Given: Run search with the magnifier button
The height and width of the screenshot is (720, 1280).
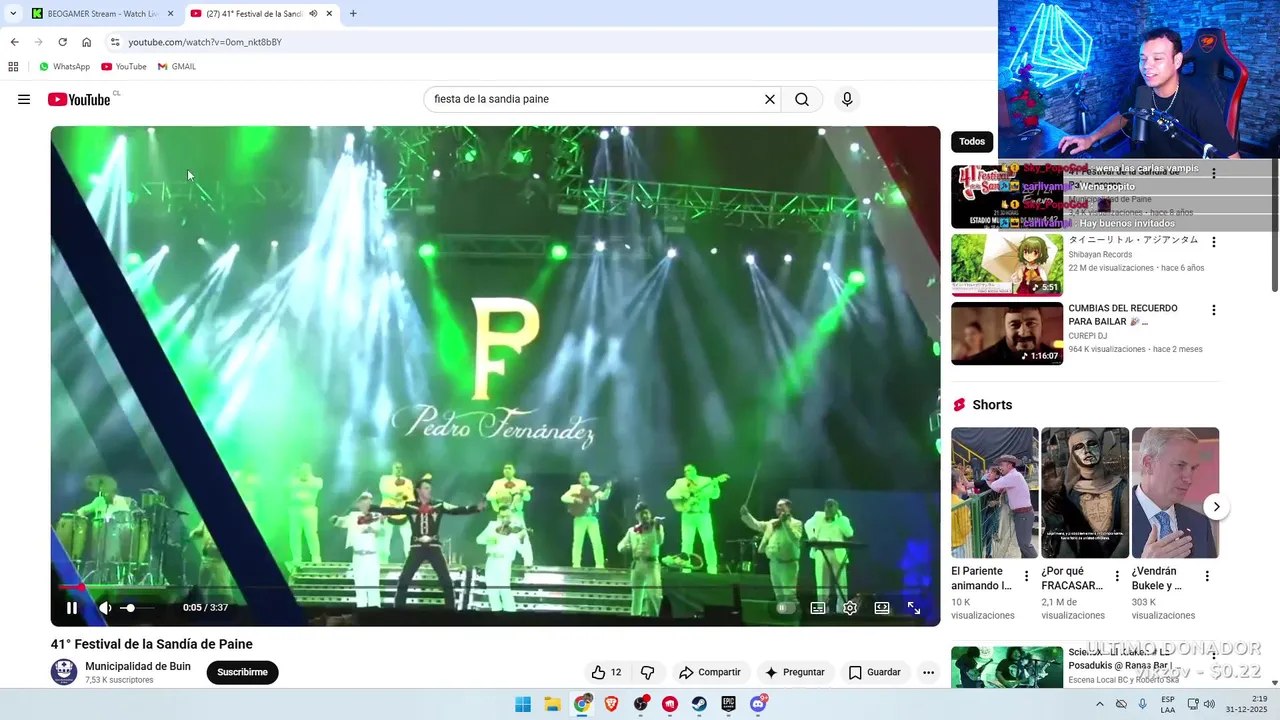Looking at the screenshot, I should pos(802,99).
